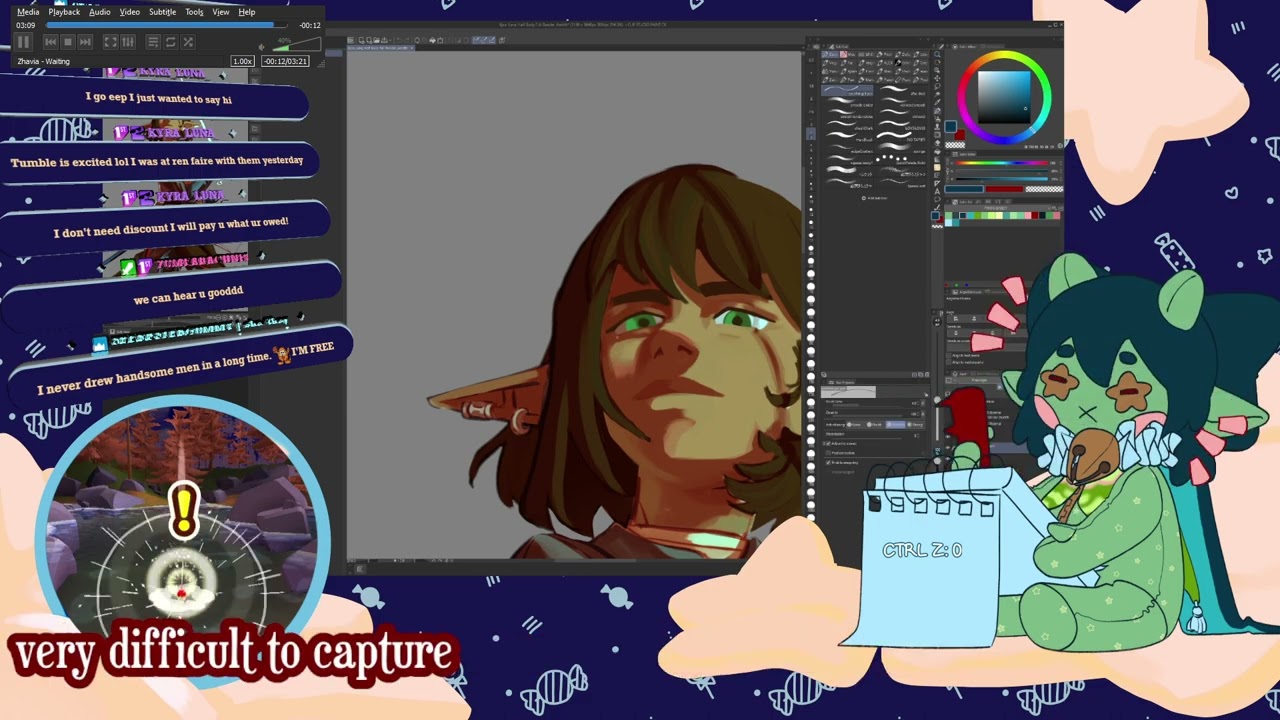1280x720 pixels.
Task: Adjust the rainbow hue slider
Action: tap(1004, 163)
